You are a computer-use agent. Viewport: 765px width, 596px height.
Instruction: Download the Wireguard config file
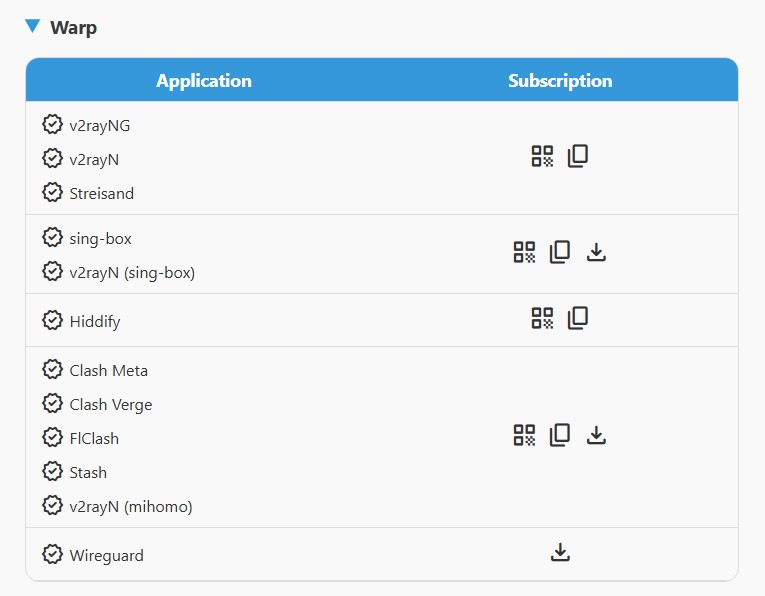pyautogui.click(x=560, y=552)
